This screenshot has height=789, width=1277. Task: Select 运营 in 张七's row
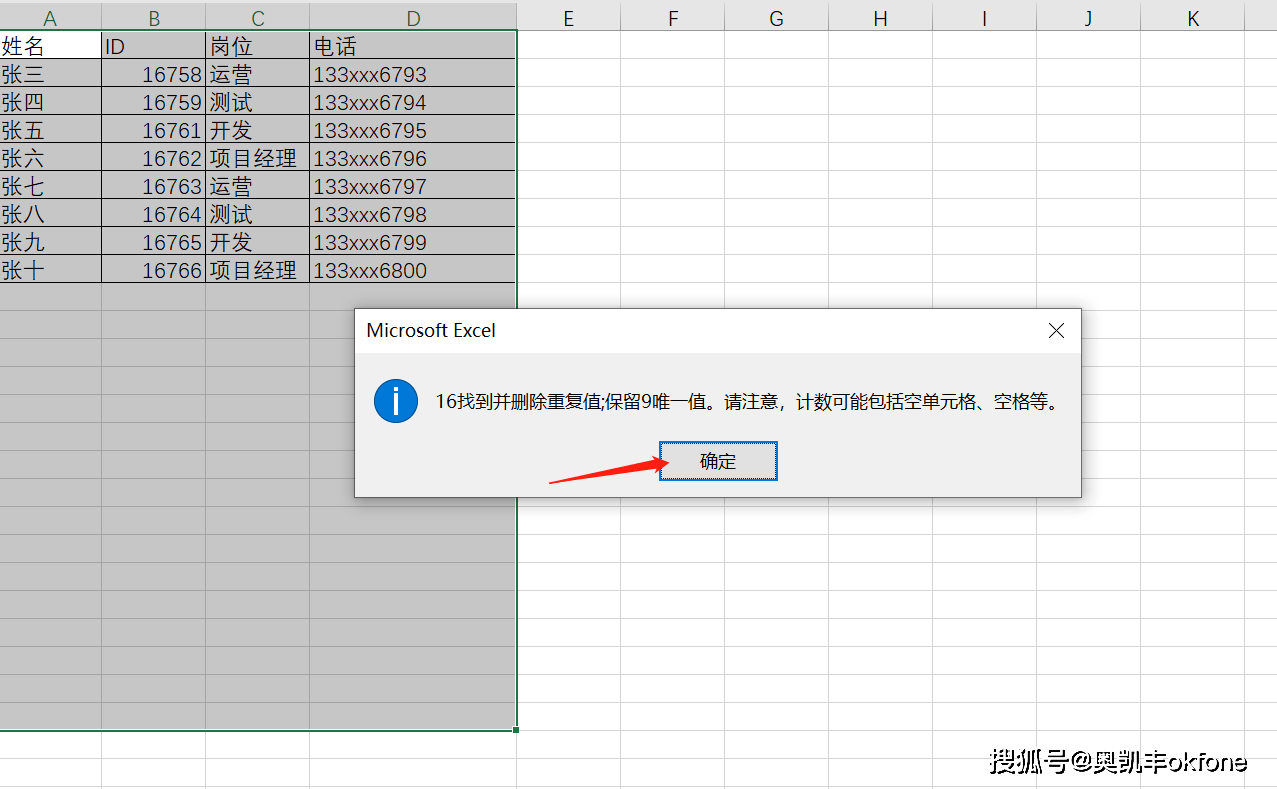(x=258, y=185)
